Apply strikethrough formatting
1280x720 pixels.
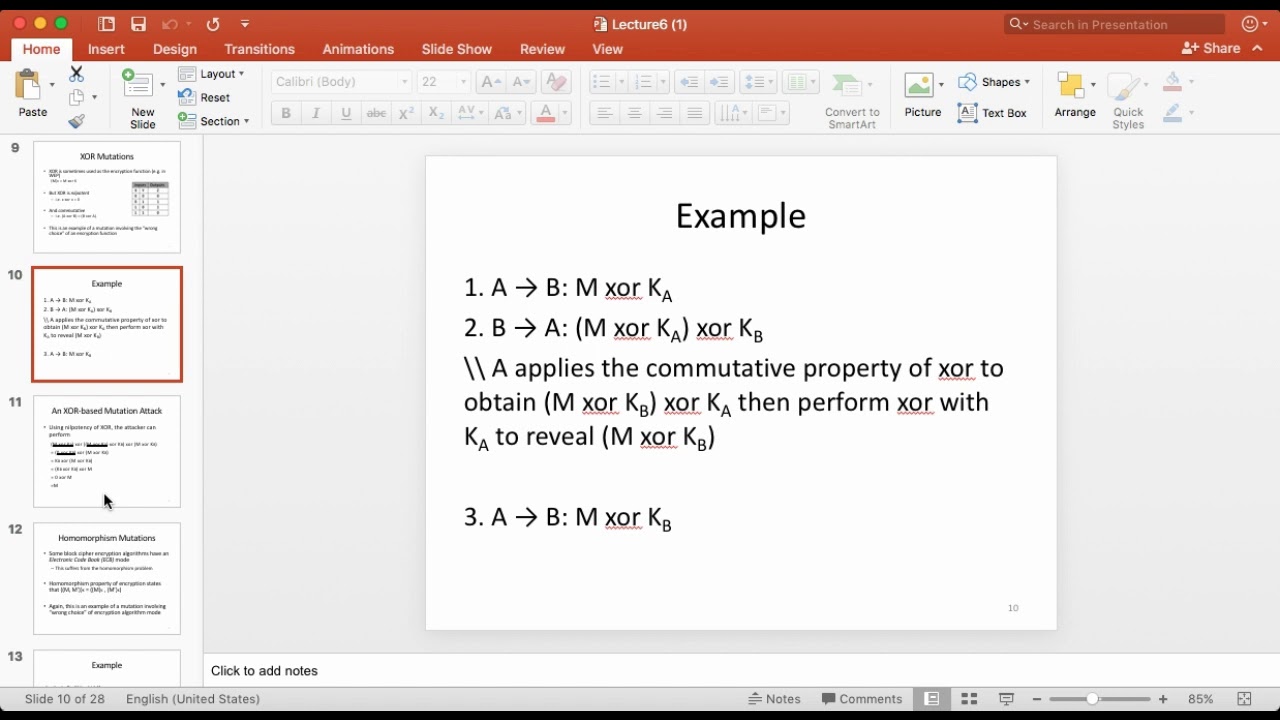click(376, 113)
